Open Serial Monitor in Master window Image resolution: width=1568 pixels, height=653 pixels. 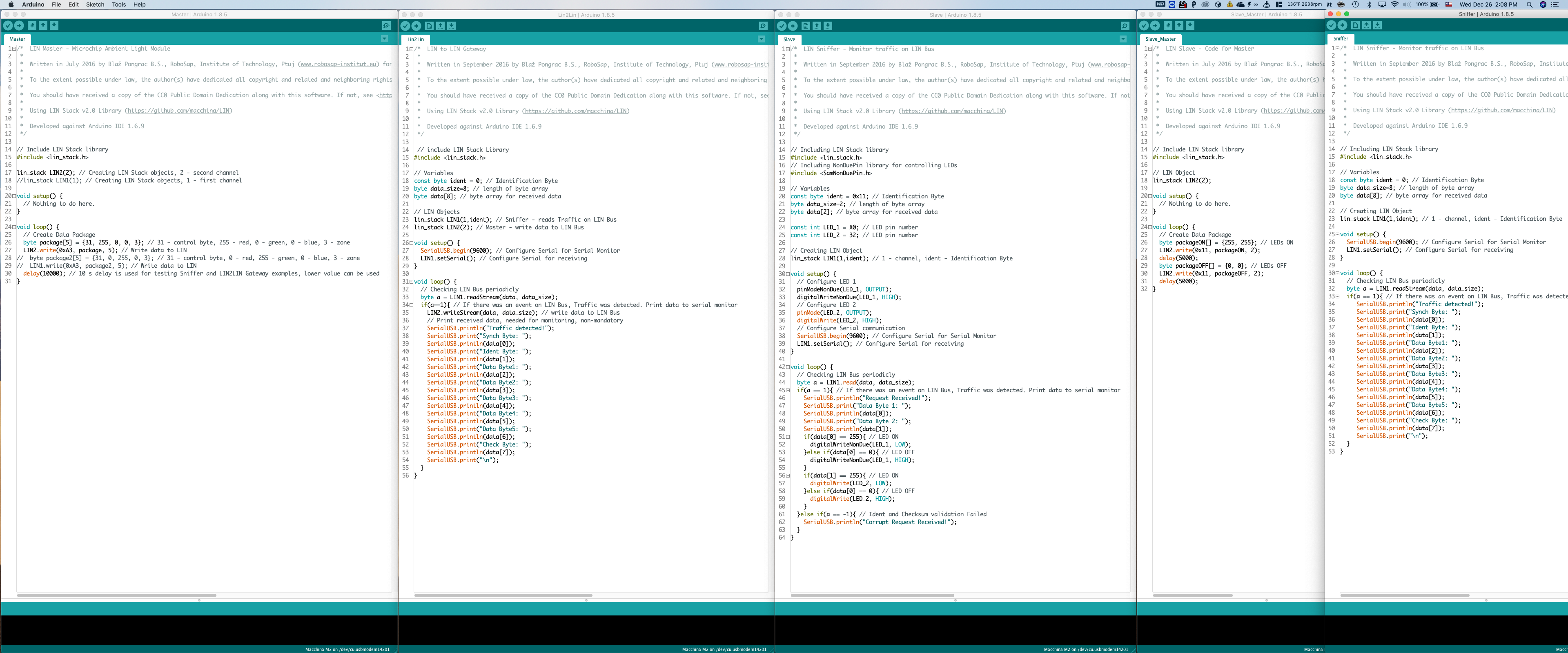(x=386, y=26)
